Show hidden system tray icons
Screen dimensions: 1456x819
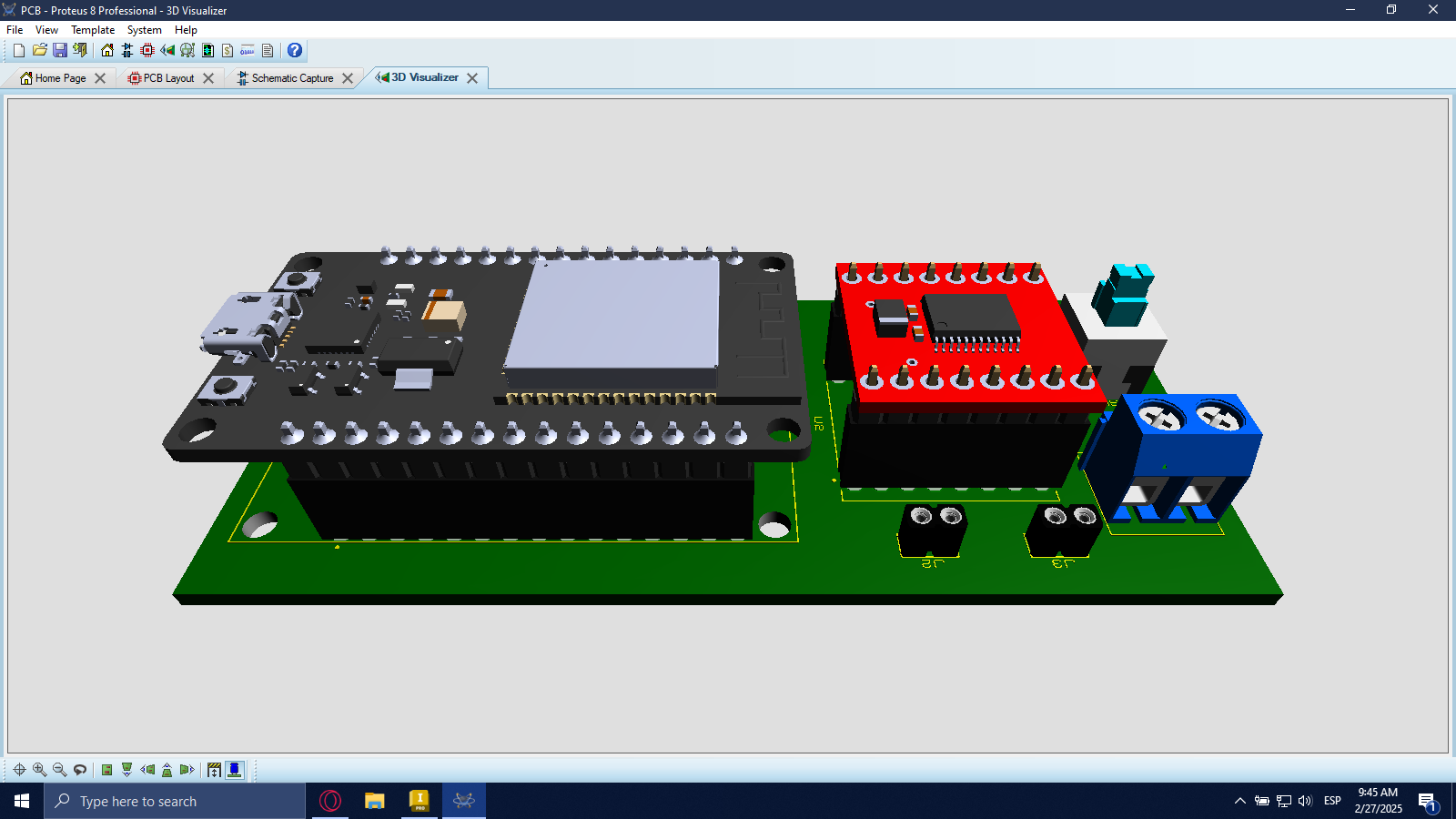coord(1239,801)
